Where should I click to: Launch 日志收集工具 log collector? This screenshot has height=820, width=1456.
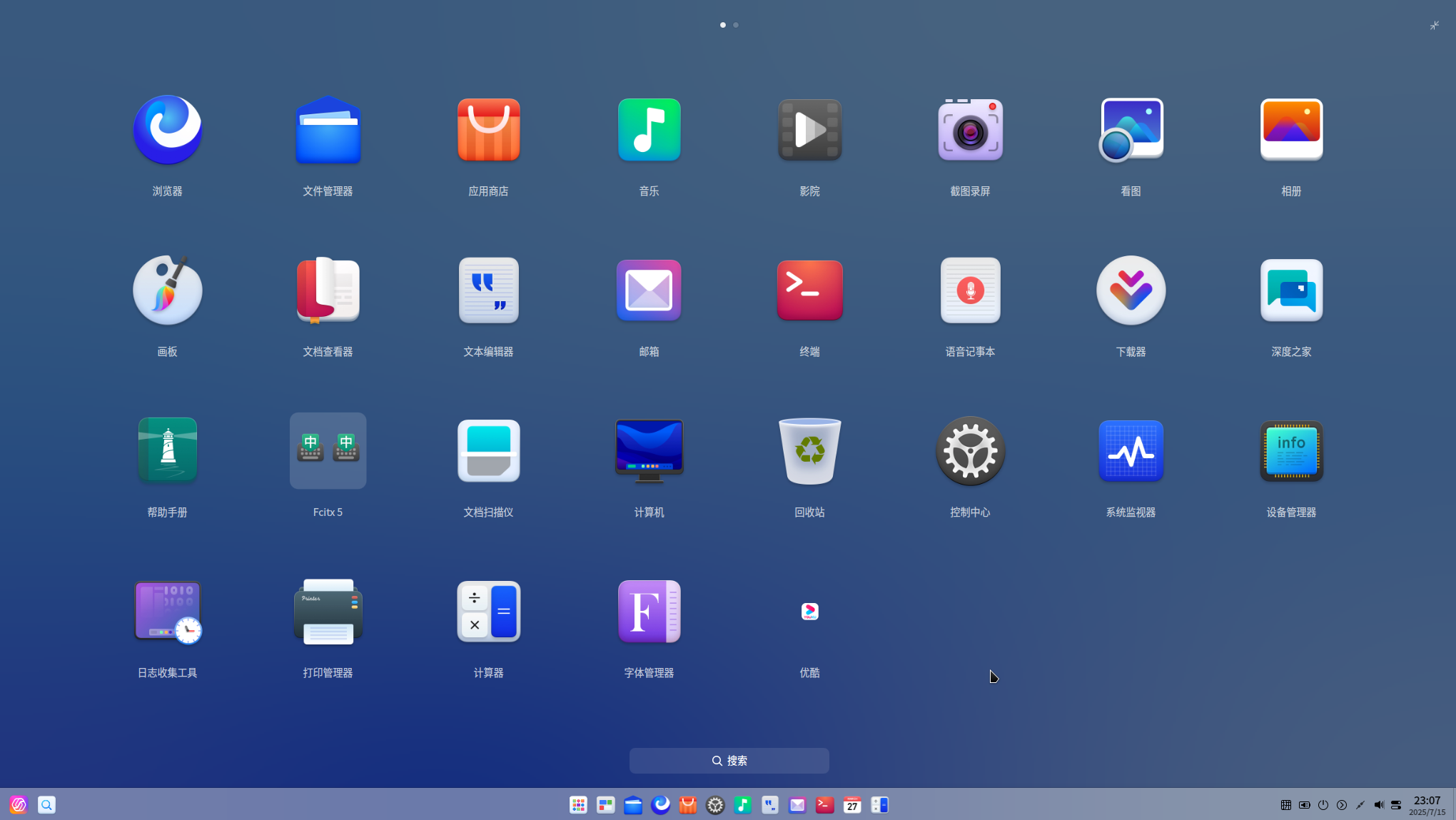[167, 612]
